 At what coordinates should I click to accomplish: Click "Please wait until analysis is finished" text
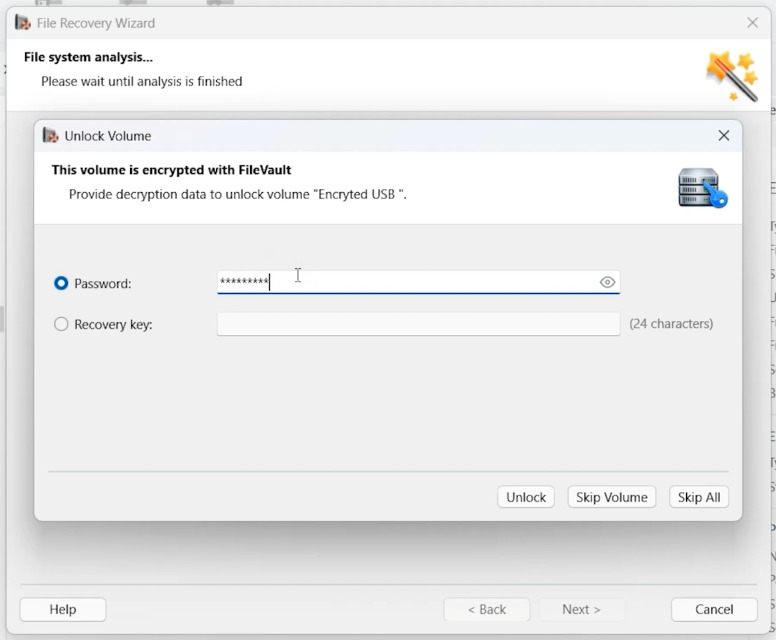(x=142, y=81)
